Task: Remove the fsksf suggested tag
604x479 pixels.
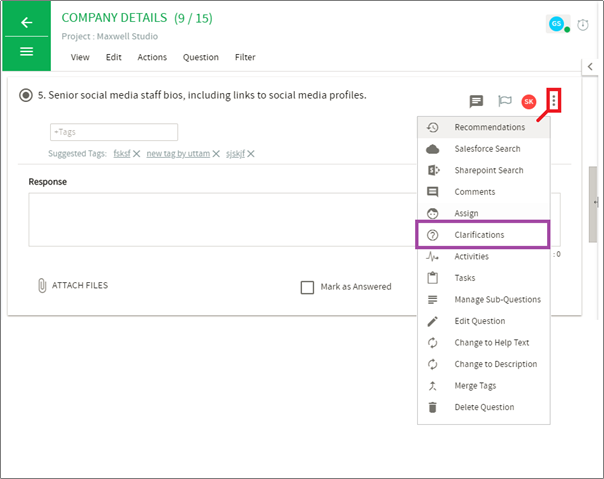Action: click(136, 154)
